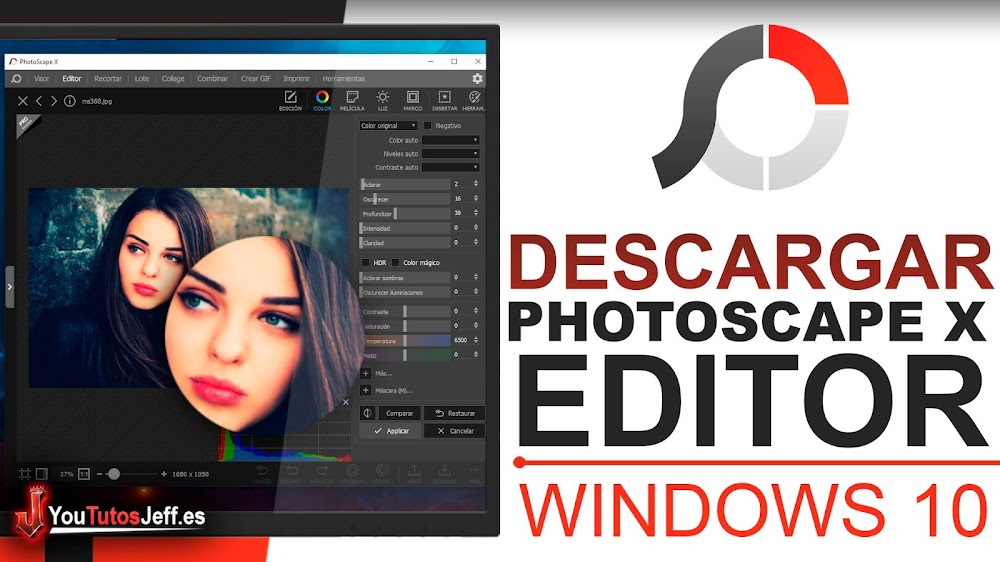Open the Edición tool icon
Screen dimensions: 1000x562
[x=290, y=100]
